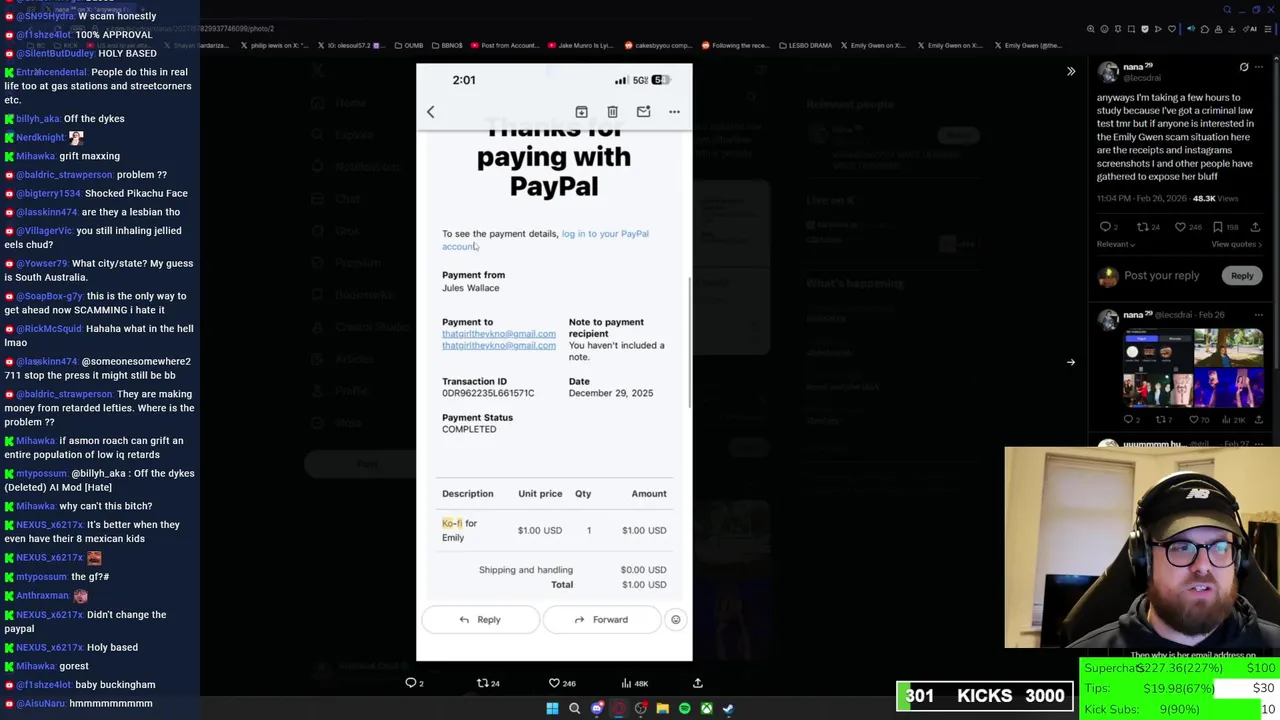Open Steam from the taskbar
The image size is (1280, 720).
point(728,709)
